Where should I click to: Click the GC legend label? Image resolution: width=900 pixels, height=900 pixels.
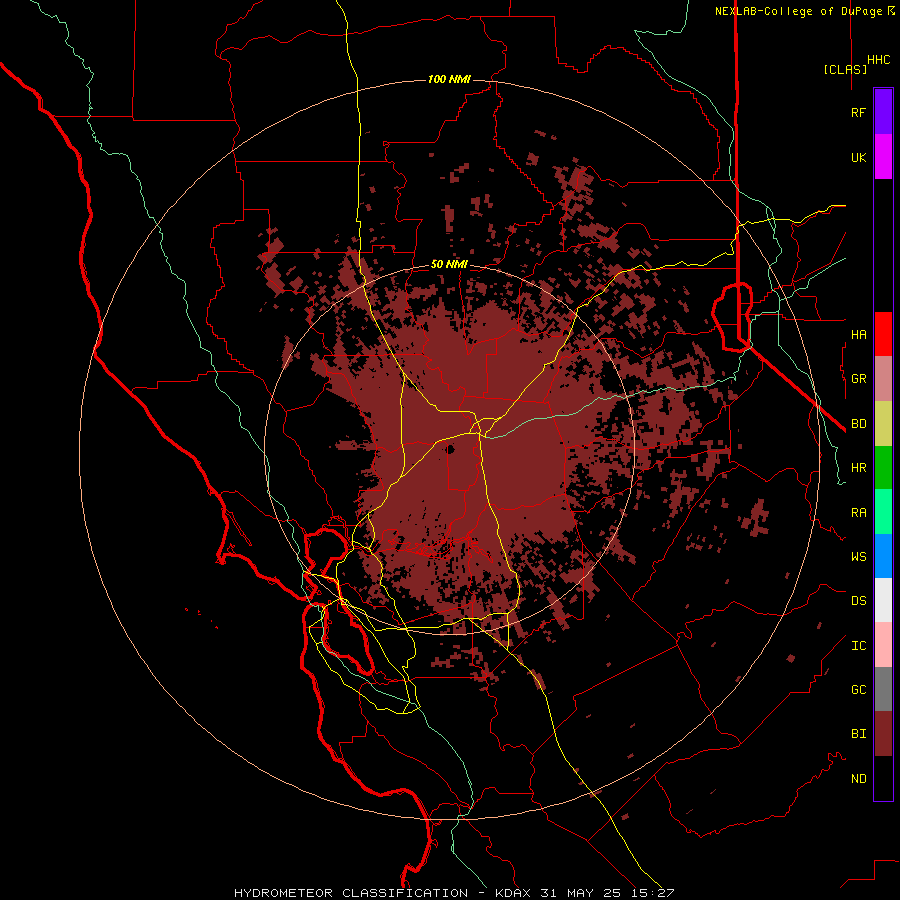point(859,689)
